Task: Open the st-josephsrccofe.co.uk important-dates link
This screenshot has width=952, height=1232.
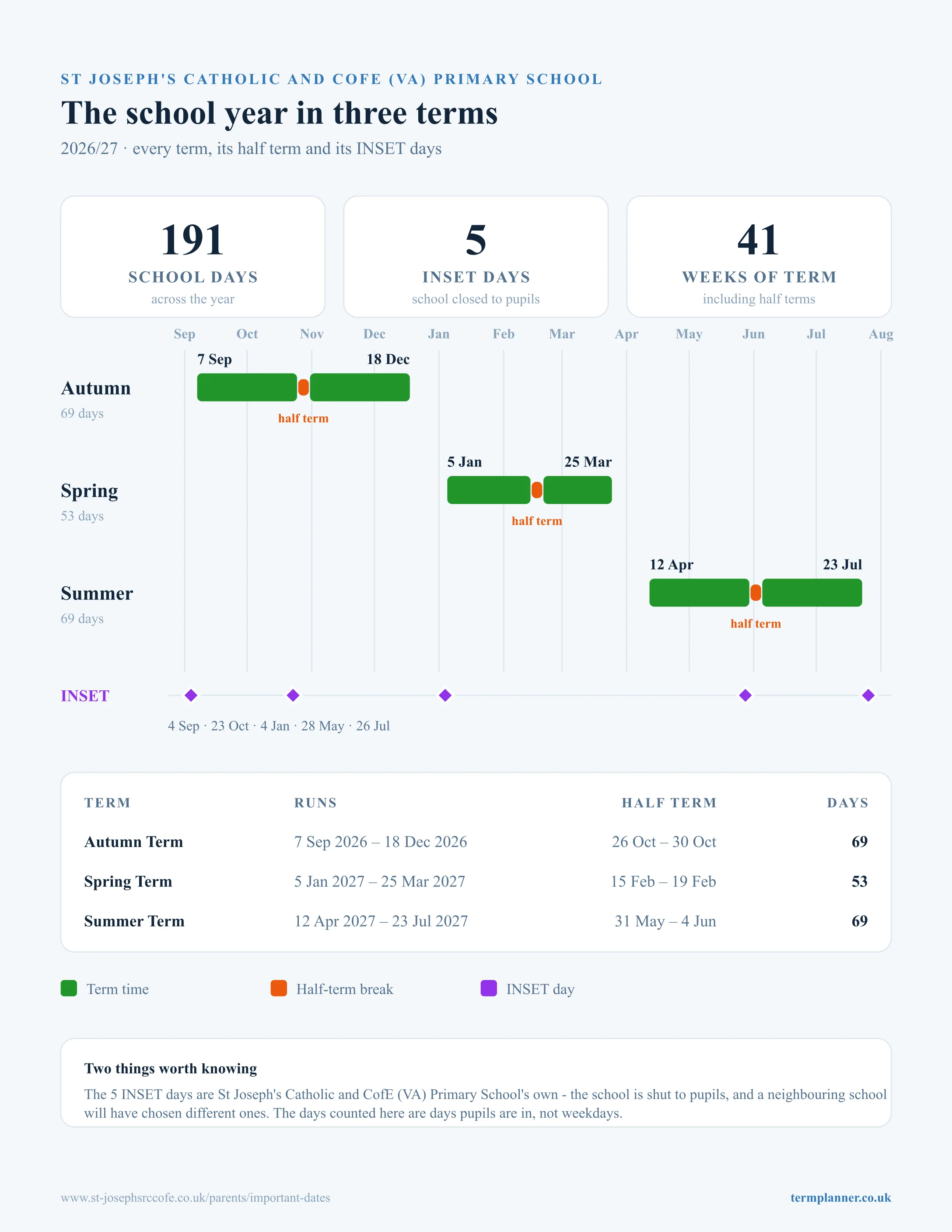Action: tap(196, 1197)
